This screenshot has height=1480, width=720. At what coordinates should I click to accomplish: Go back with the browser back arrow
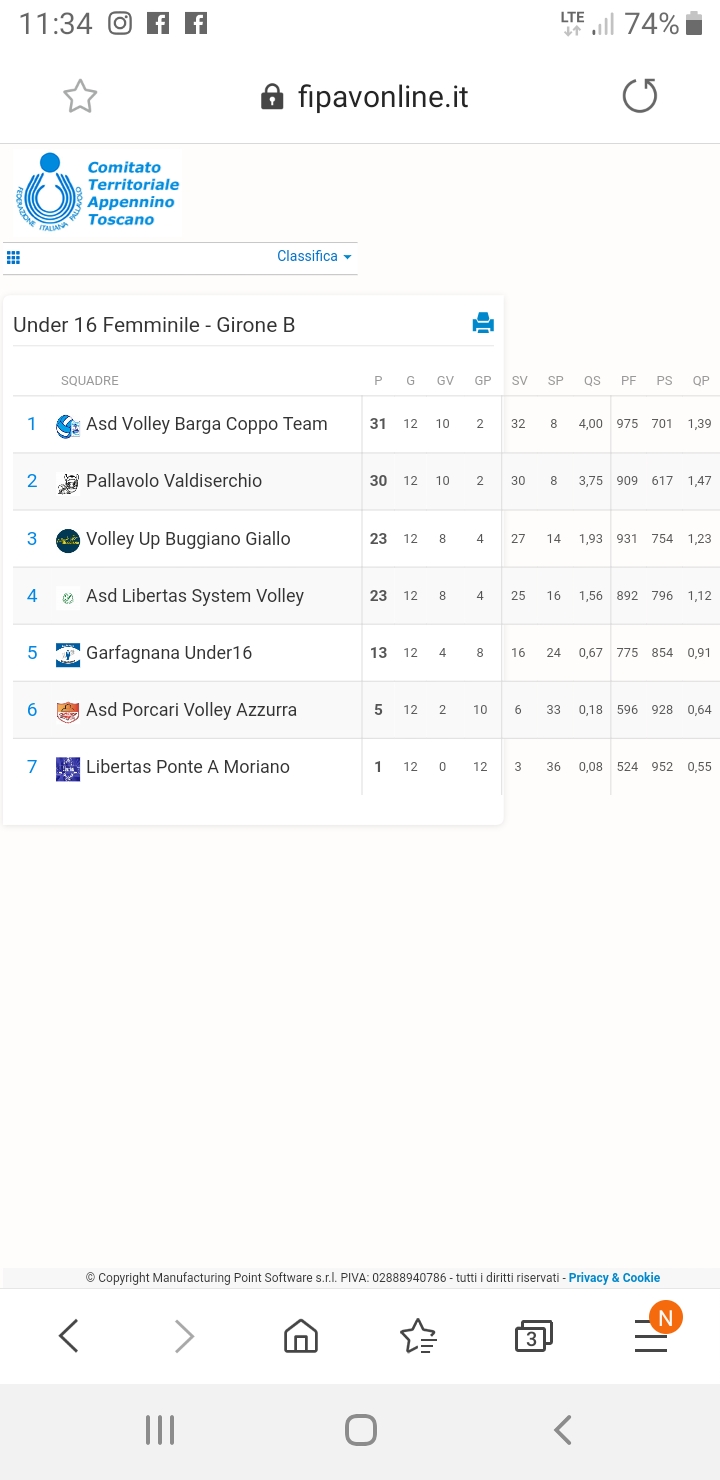(68, 1336)
